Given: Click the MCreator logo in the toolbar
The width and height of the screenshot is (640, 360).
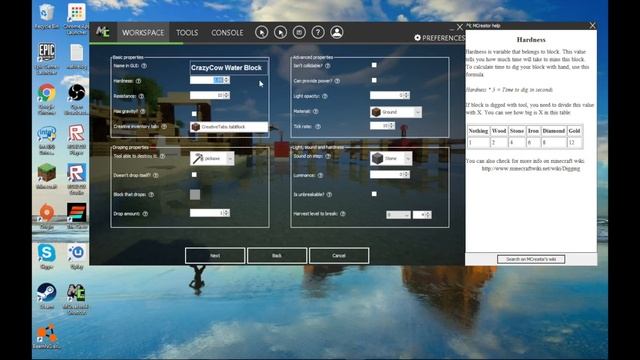Looking at the screenshot, I should click(x=102, y=32).
